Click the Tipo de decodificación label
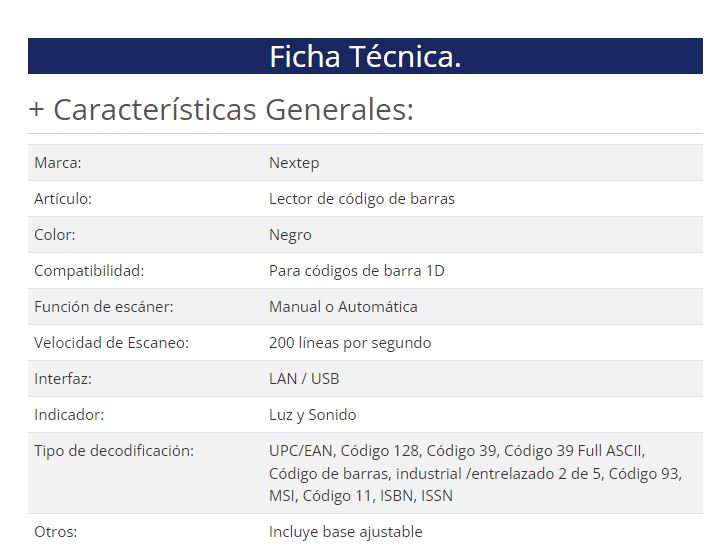 tap(114, 450)
